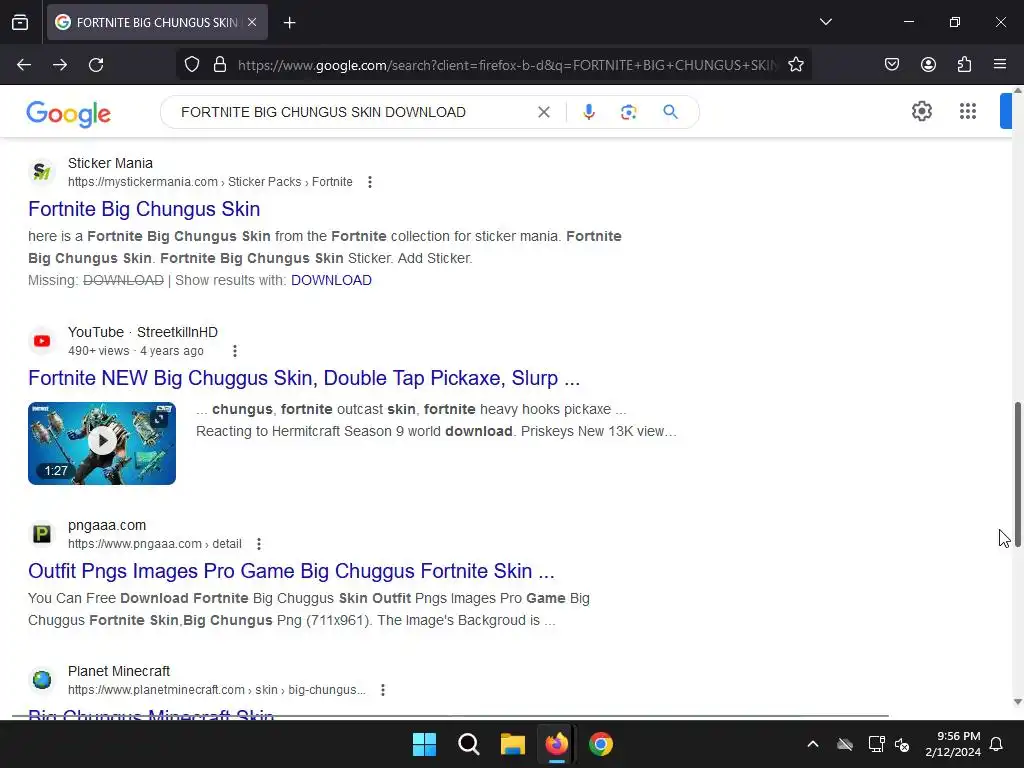Click the YouTube favicon icon
Viewport: 1024px width, 768px height.
click(42, 341)
